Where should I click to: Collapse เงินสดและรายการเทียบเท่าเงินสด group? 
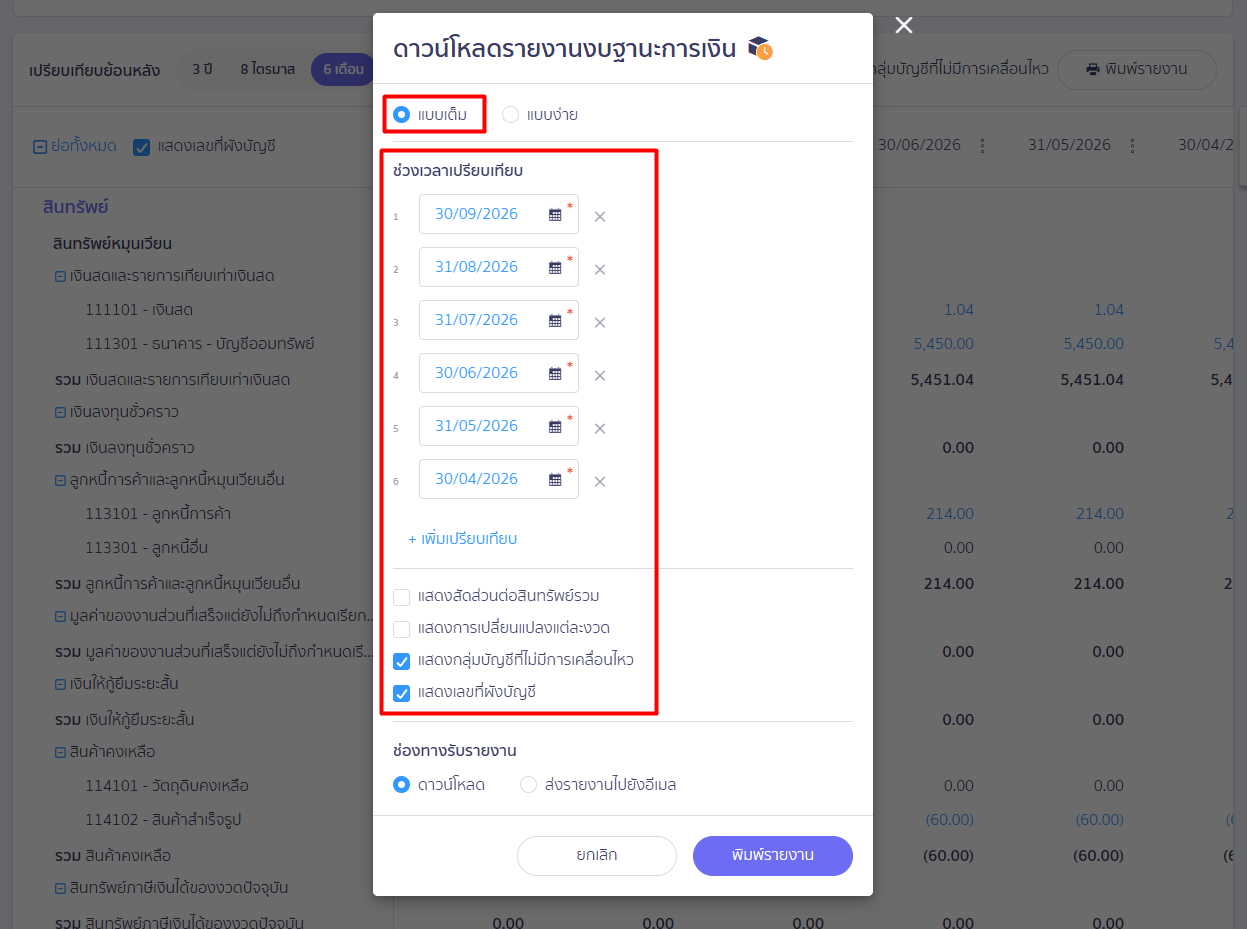(x=60, y=276)
